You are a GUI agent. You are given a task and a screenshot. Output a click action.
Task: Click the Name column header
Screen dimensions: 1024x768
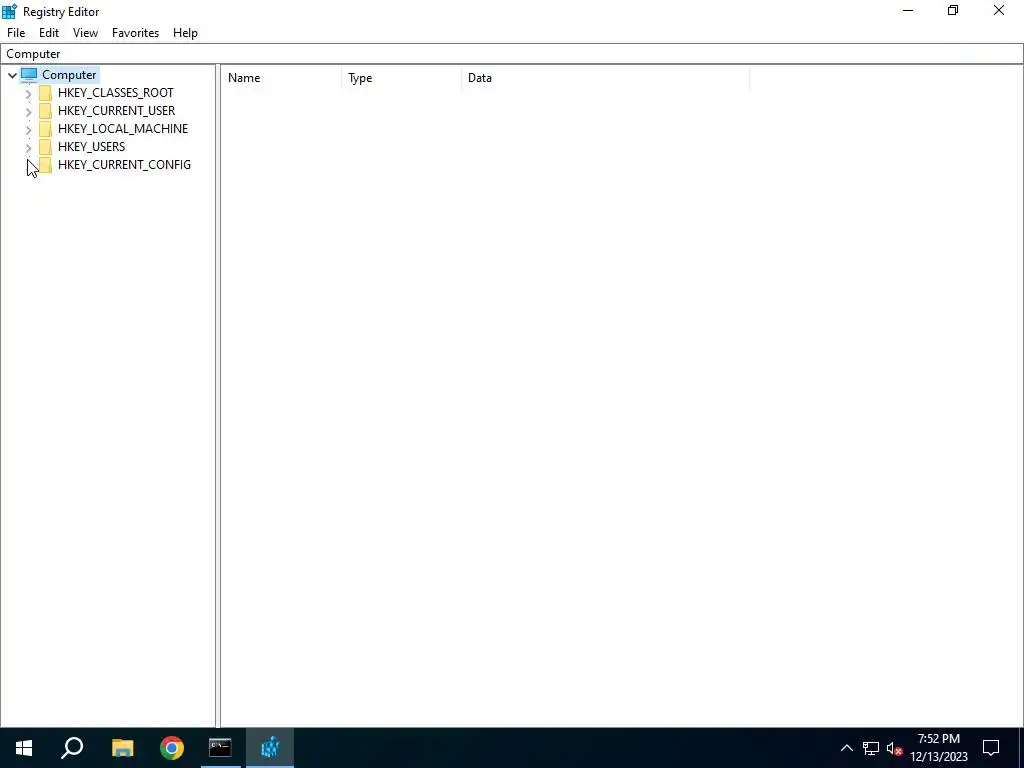tap(281, 78)
